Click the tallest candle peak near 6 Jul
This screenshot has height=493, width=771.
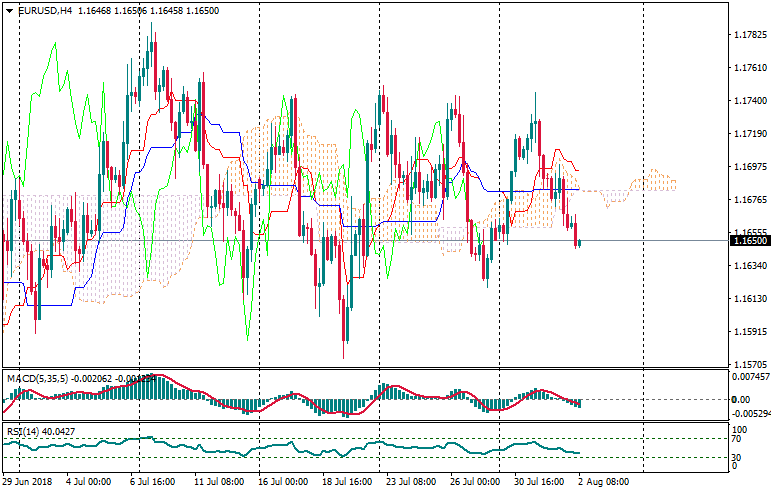(153, 25)
